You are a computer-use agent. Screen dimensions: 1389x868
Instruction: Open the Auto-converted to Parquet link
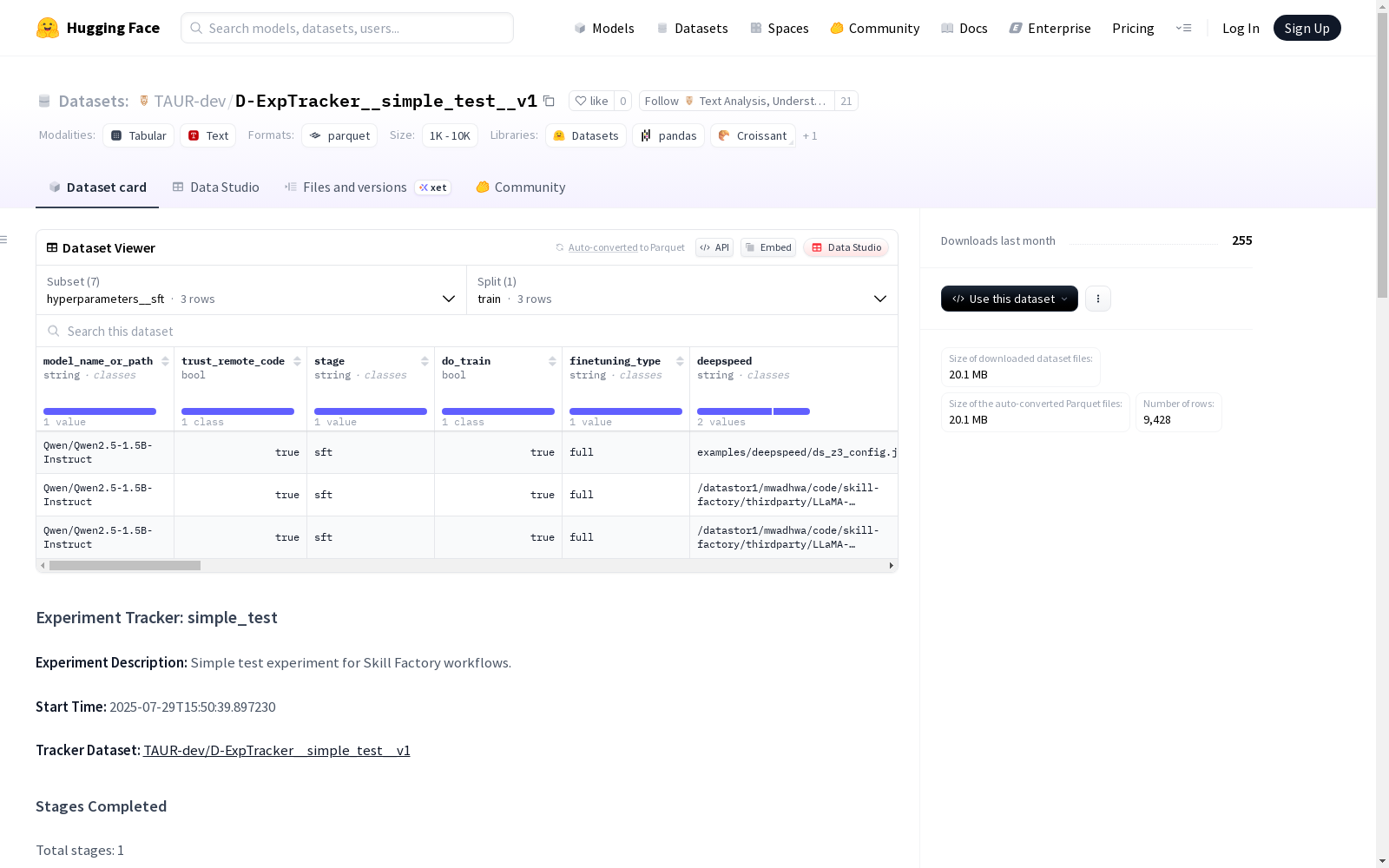coord(621,247)
